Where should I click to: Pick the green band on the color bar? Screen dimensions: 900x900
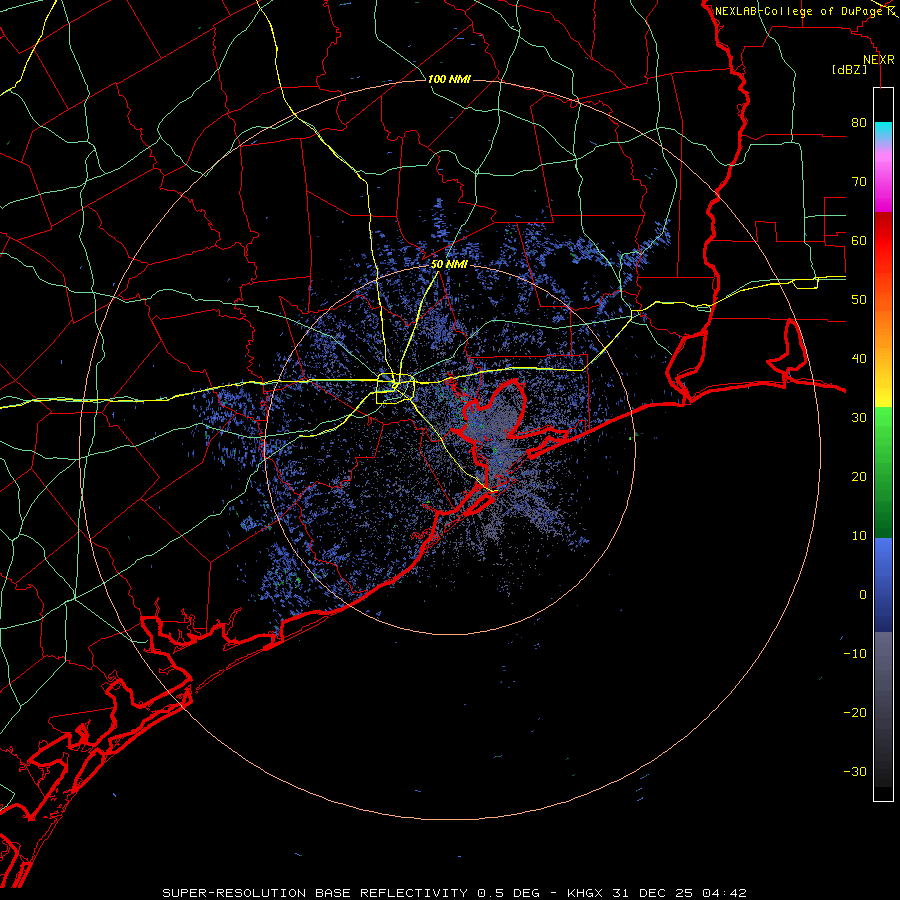(883, 472)
